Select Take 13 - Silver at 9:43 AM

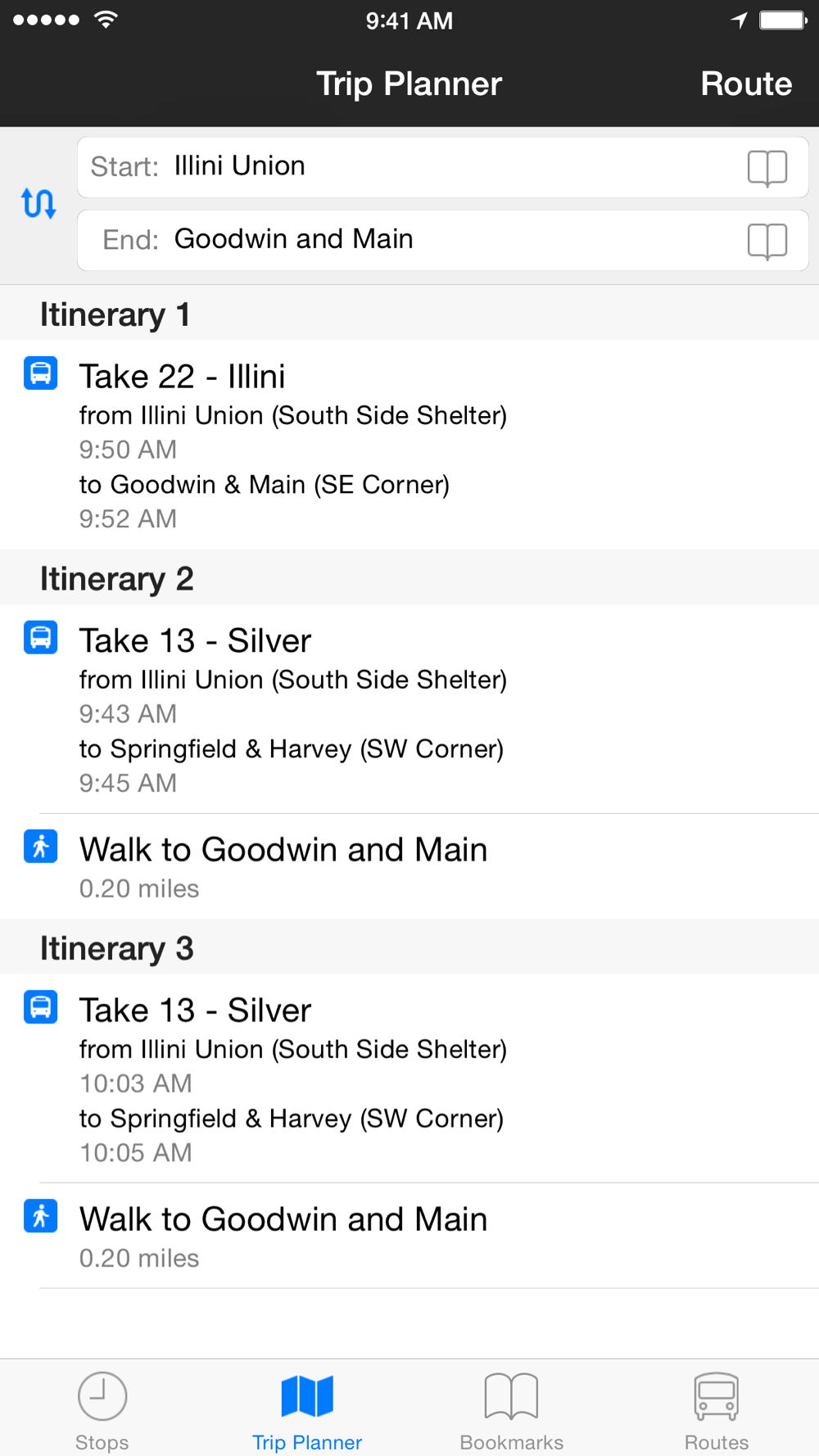pos(409,709)
